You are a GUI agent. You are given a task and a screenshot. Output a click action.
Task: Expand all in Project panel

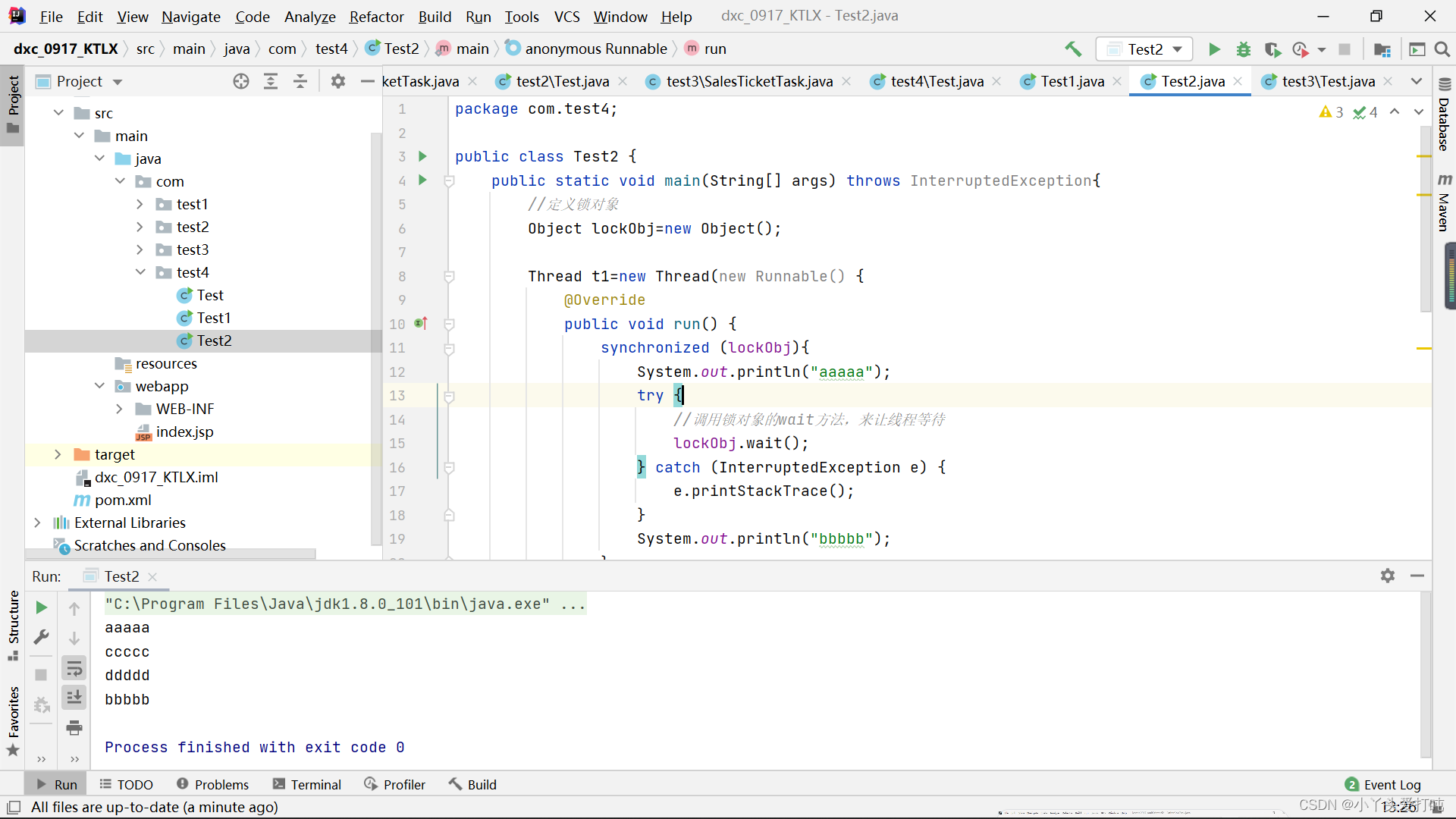coord(271,81)
